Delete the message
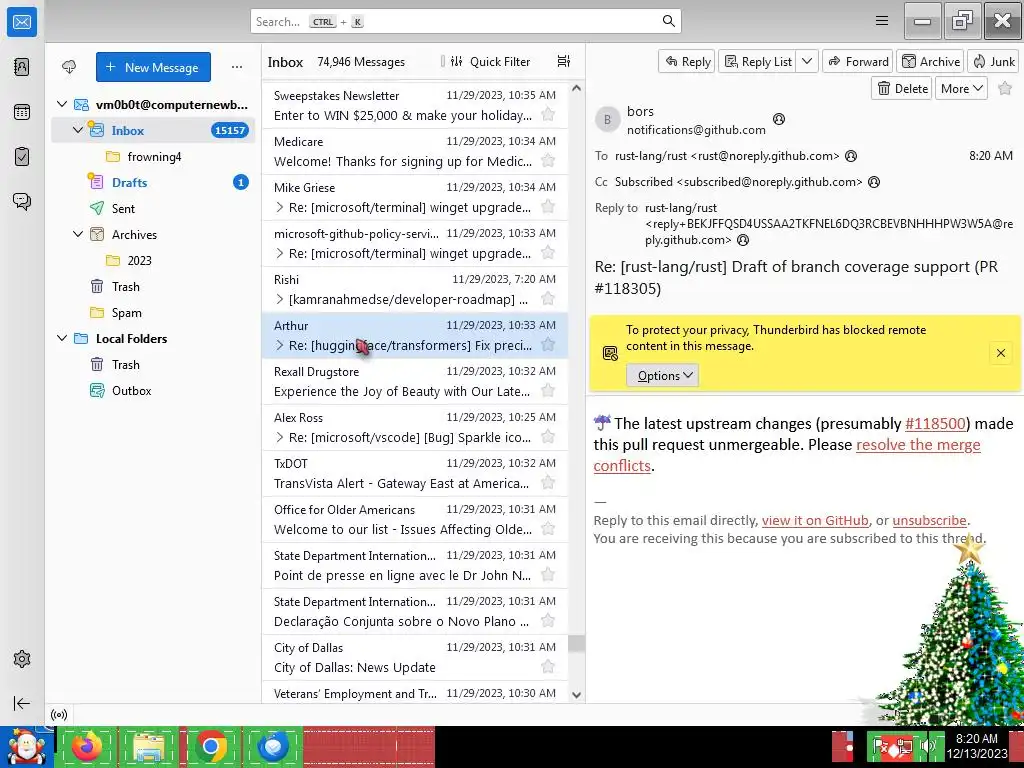Image resolution: width=1024 pixels, height=768 pixels. tap(903, 88)
